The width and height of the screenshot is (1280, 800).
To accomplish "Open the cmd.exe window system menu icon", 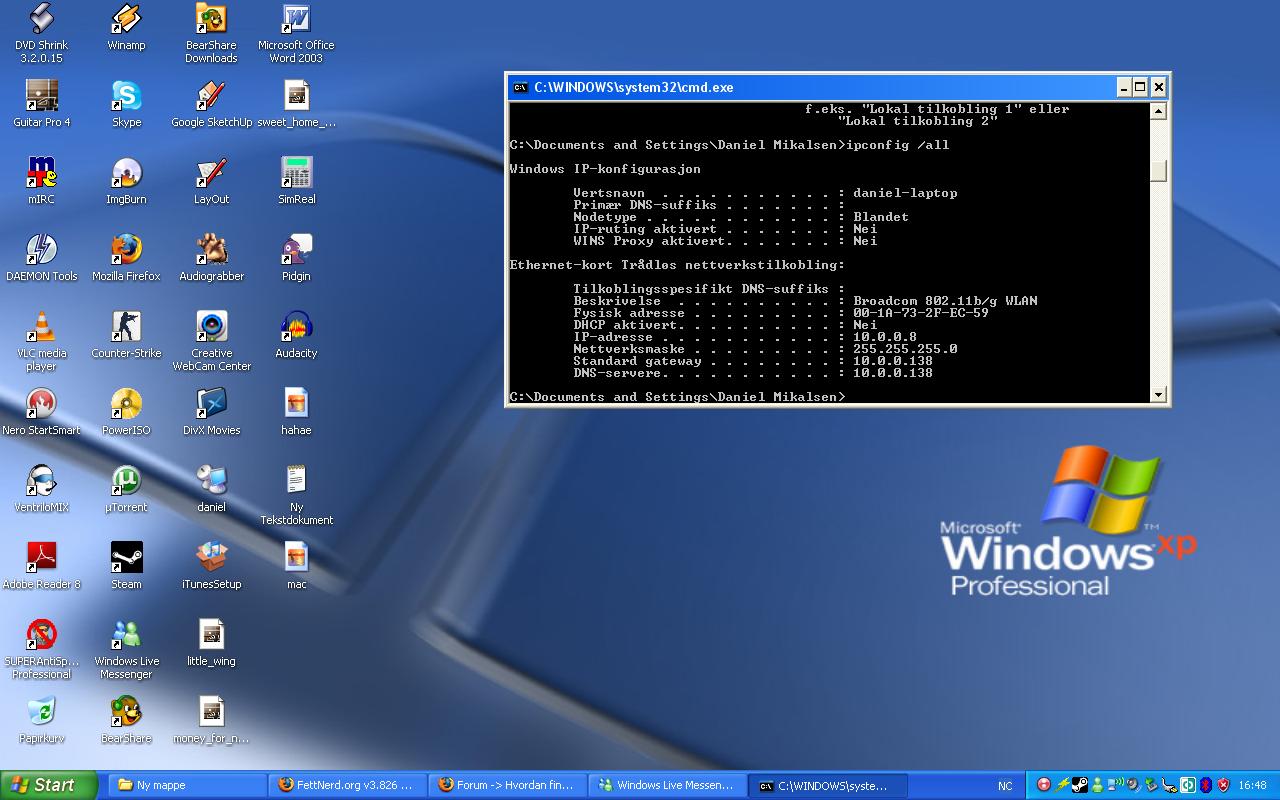I will [x=520, y=87].
